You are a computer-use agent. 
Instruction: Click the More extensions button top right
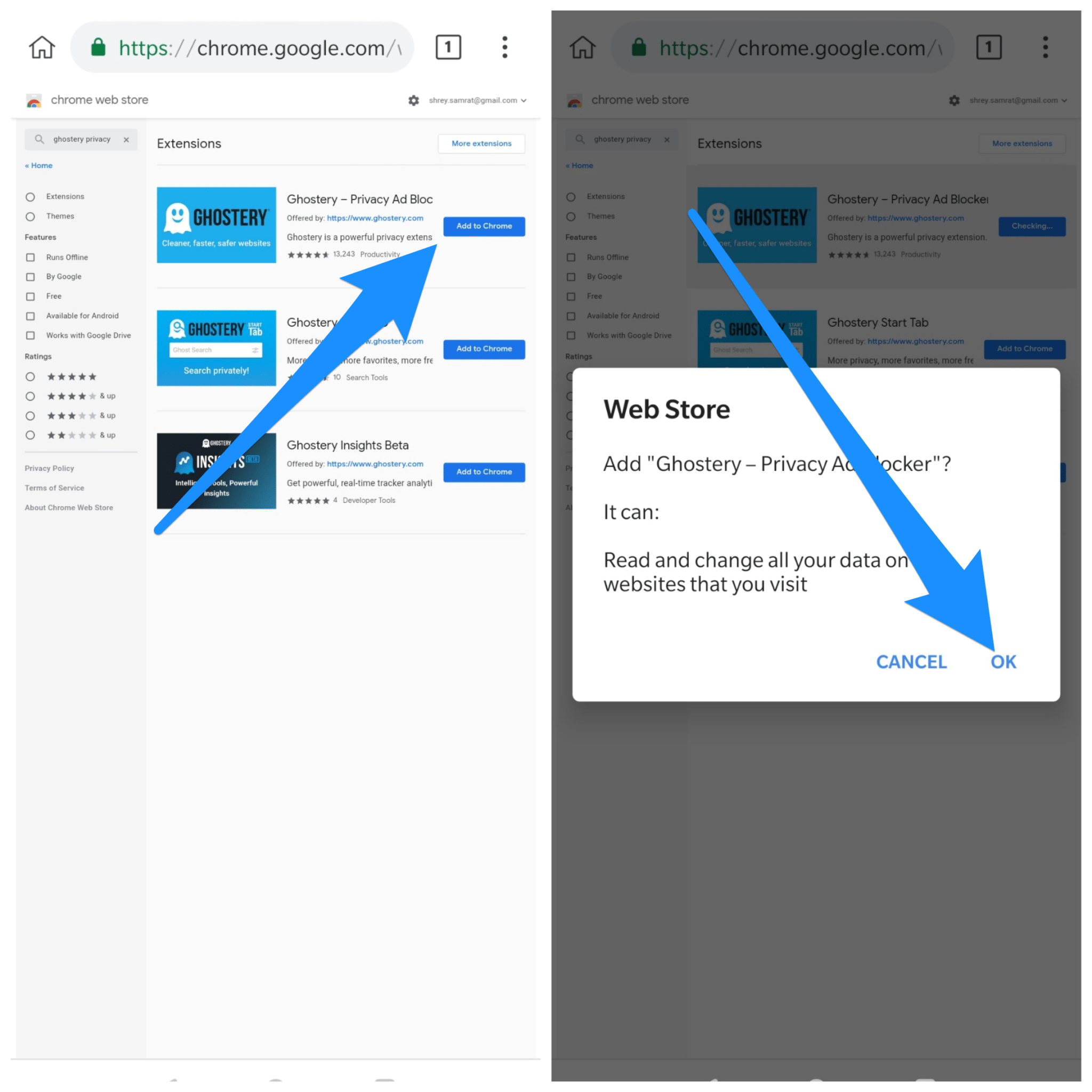pyautogui.click(x=482, y=143)
